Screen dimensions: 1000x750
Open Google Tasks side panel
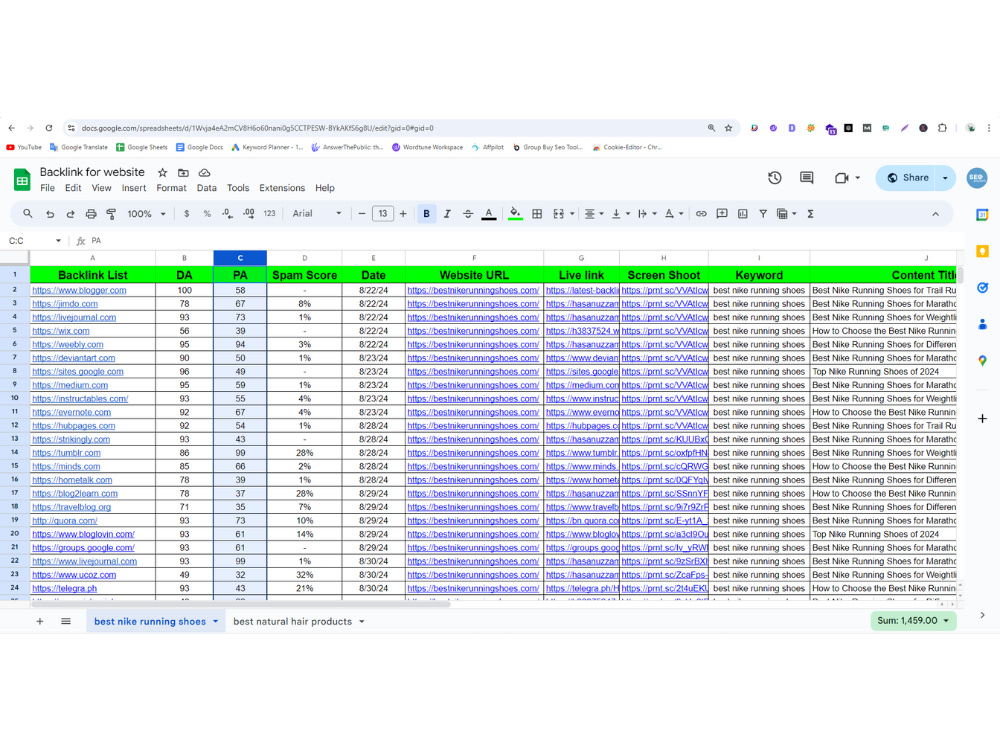click(982, 288)
